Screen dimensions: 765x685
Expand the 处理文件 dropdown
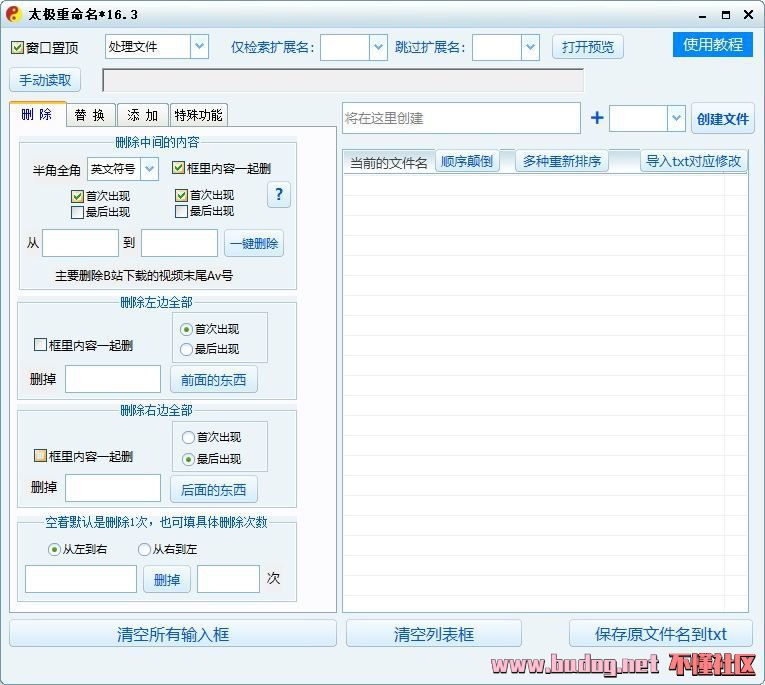pos(198,47)
